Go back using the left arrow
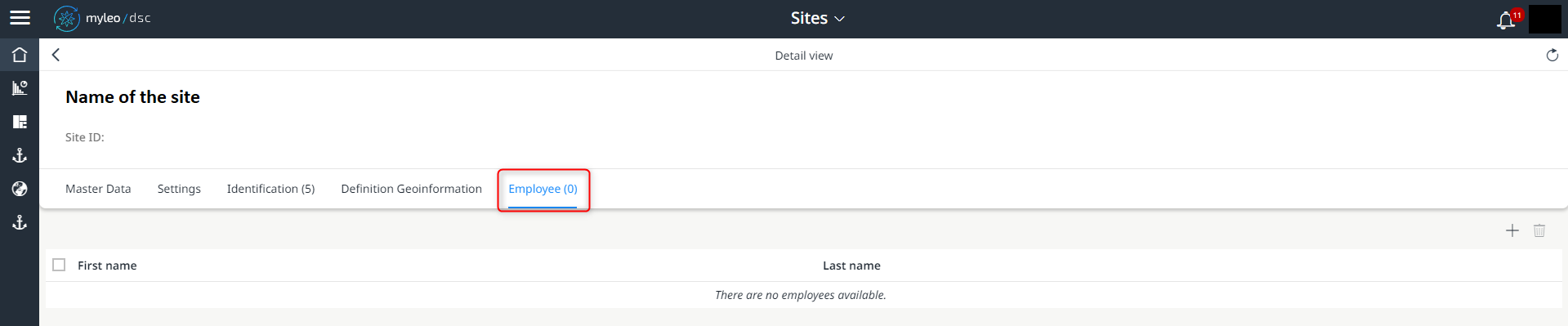 coord(56,55)
